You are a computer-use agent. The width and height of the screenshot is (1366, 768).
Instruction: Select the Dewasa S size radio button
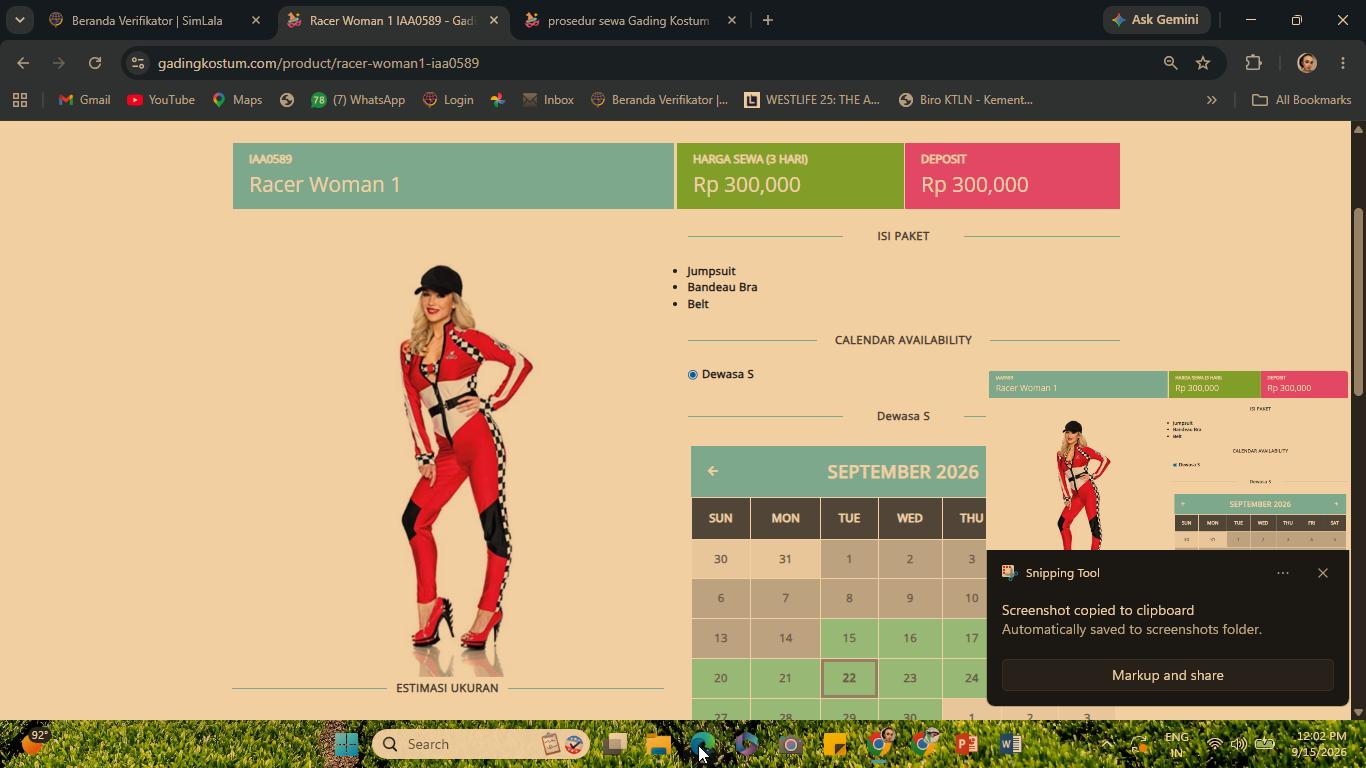[692, 374]
